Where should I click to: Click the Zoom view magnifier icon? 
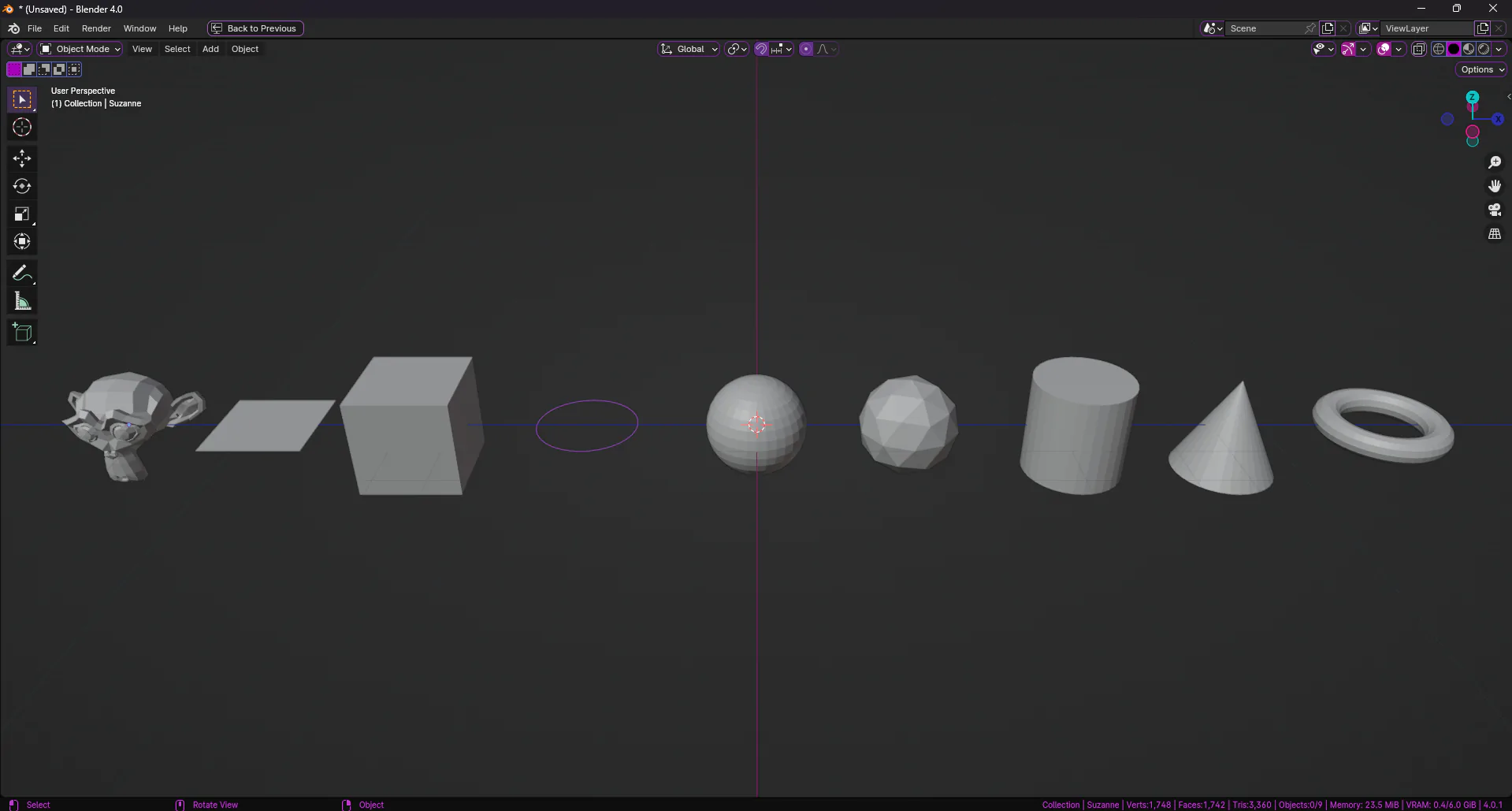[1495, 162]
